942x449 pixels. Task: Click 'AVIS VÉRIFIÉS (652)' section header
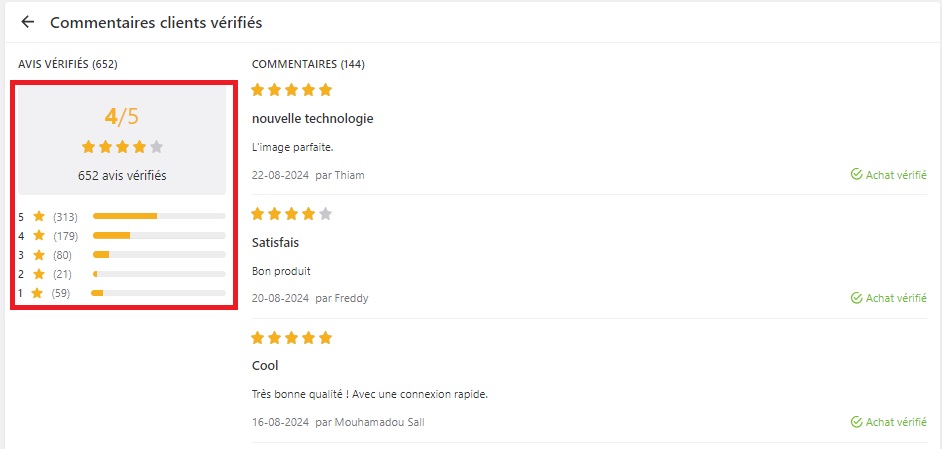tap(68, 64)
